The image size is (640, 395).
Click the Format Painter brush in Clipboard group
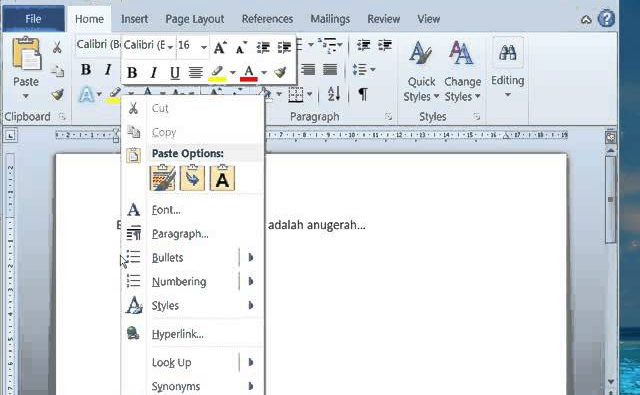point(58,94)
